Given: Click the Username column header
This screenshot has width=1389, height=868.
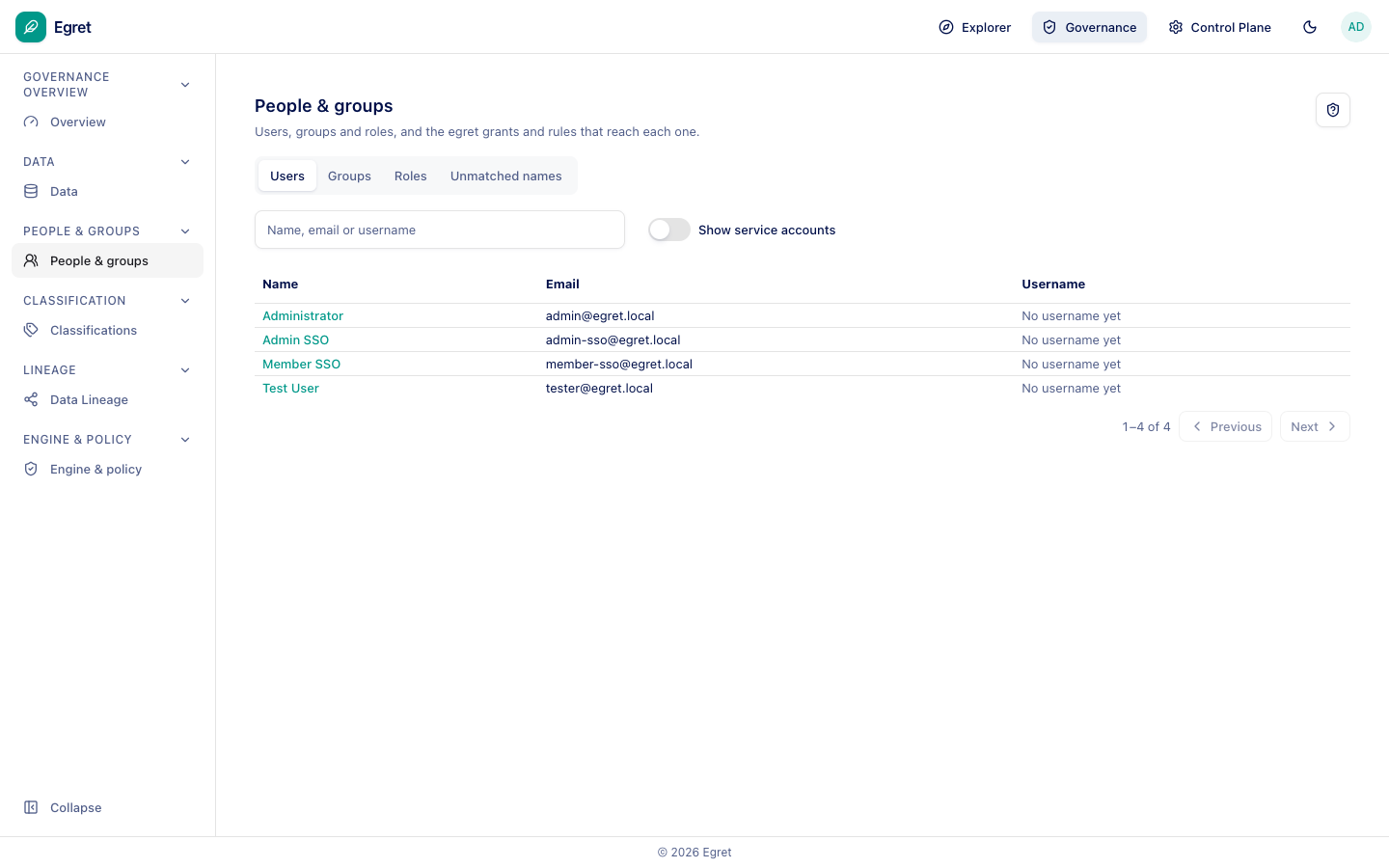Looking at the screenshot, I should (1053, 285).
